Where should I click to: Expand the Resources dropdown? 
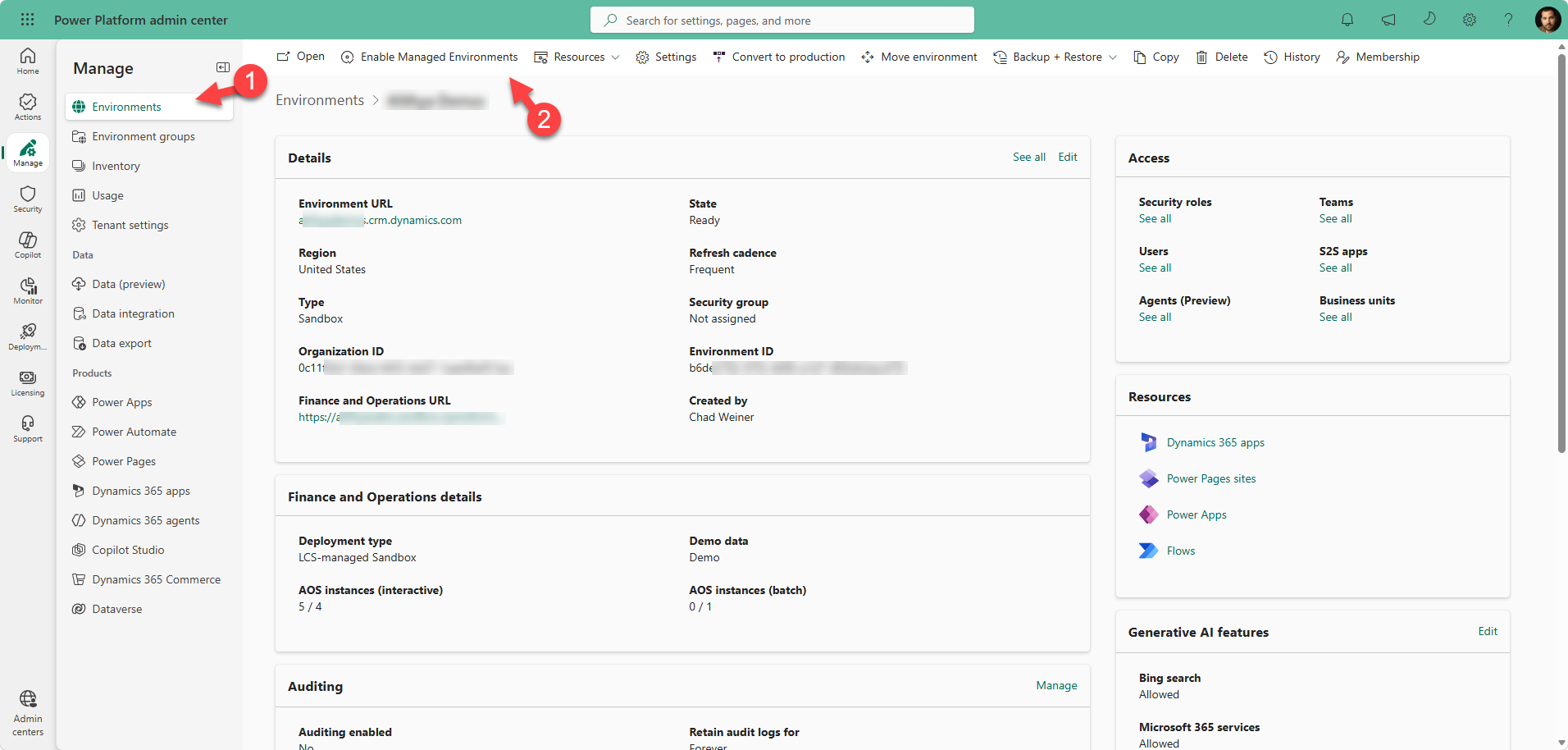pos(577,57)
